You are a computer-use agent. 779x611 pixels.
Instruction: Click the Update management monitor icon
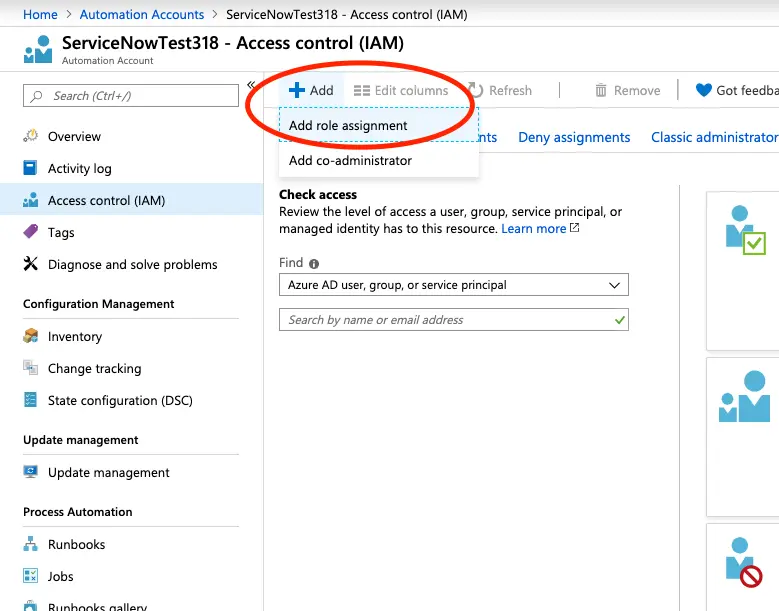click(x=30, y=471)
